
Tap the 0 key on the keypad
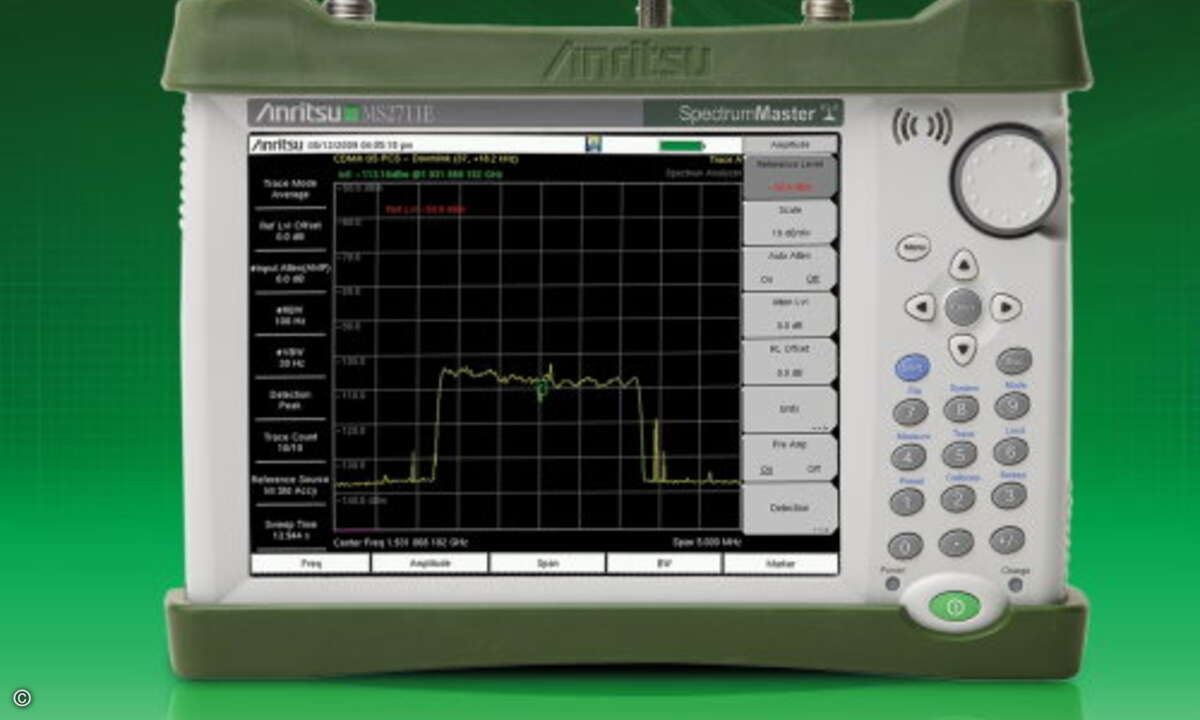point(905,546)
